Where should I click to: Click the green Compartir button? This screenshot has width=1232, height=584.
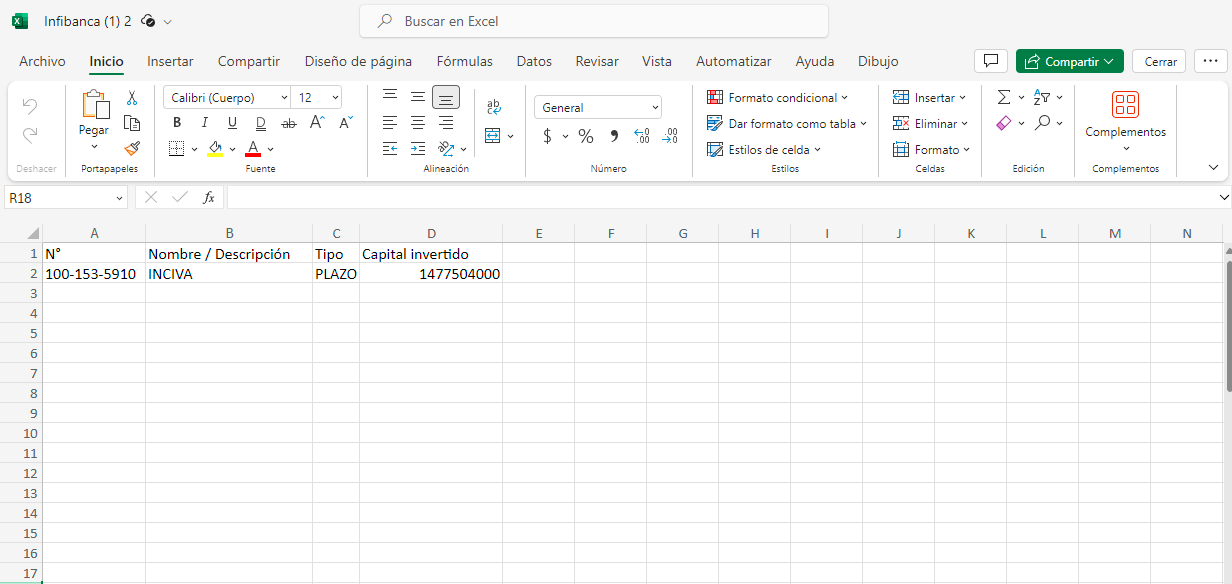pyautogui.click(x=1070, y=61)
